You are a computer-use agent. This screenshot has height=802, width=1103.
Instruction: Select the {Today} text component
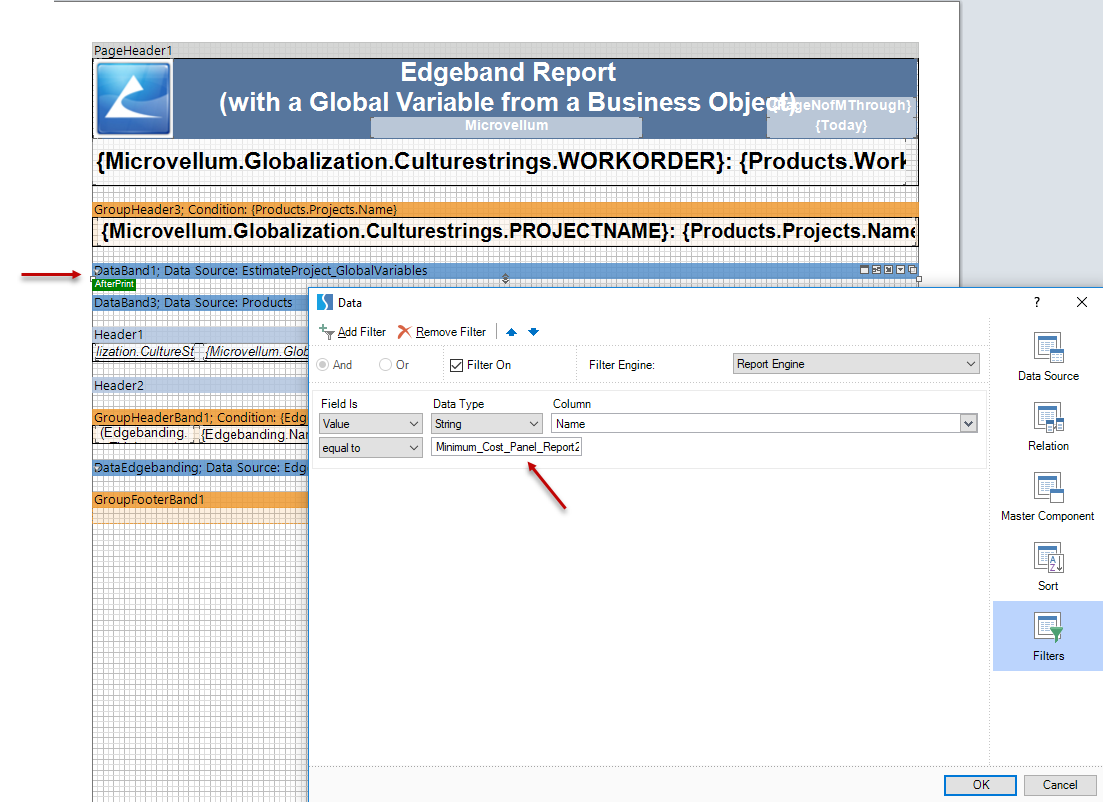pos(841,126)
